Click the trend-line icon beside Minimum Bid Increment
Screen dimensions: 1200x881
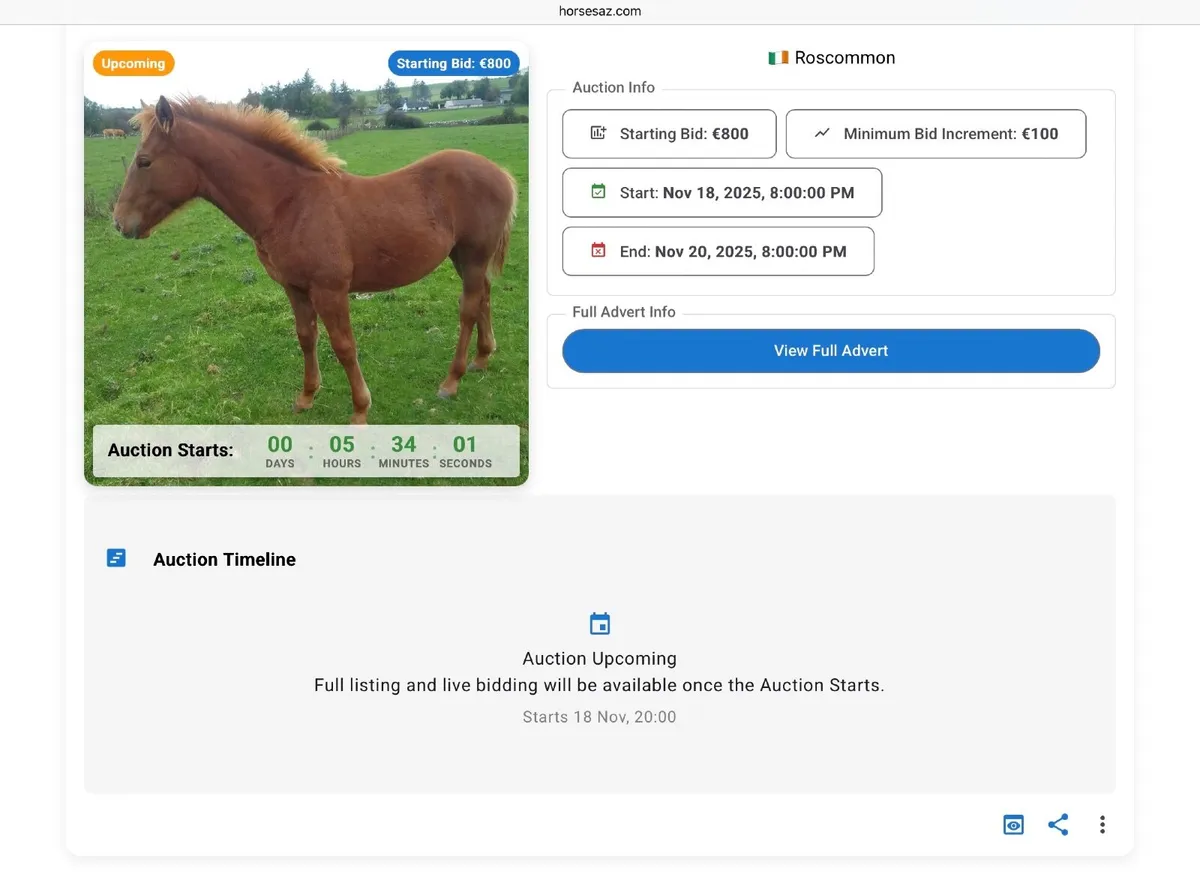pyautogui.click(x=820, y=133)
